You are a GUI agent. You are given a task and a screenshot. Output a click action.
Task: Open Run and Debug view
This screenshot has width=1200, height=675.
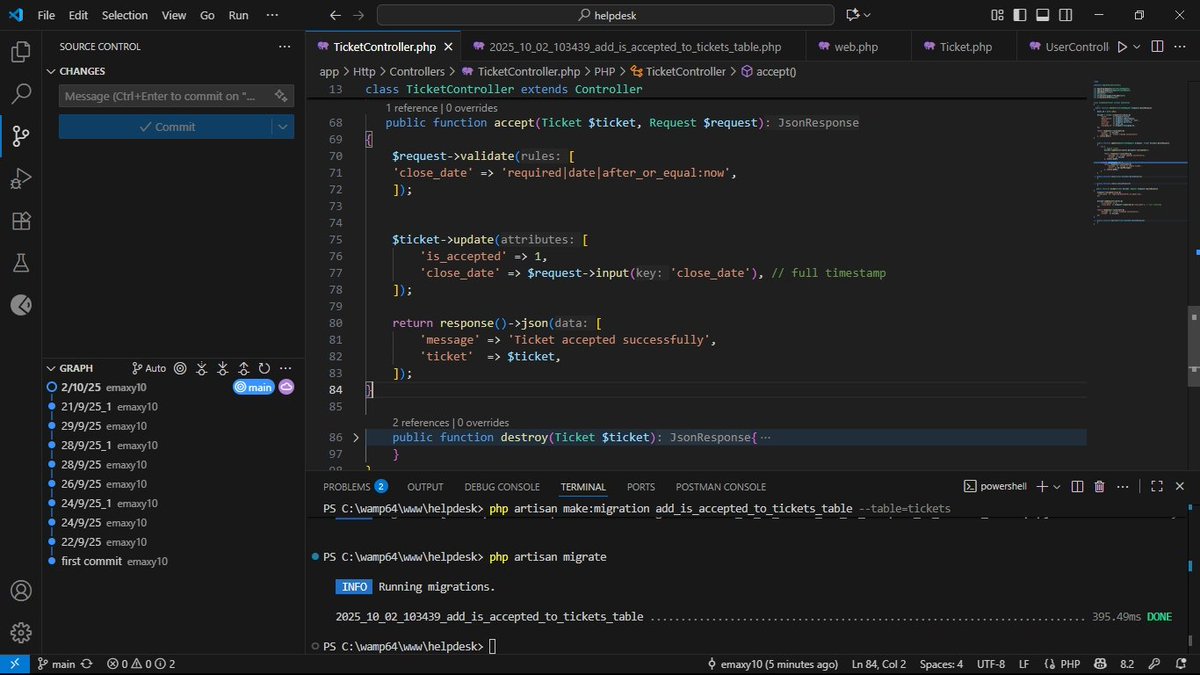20,179
